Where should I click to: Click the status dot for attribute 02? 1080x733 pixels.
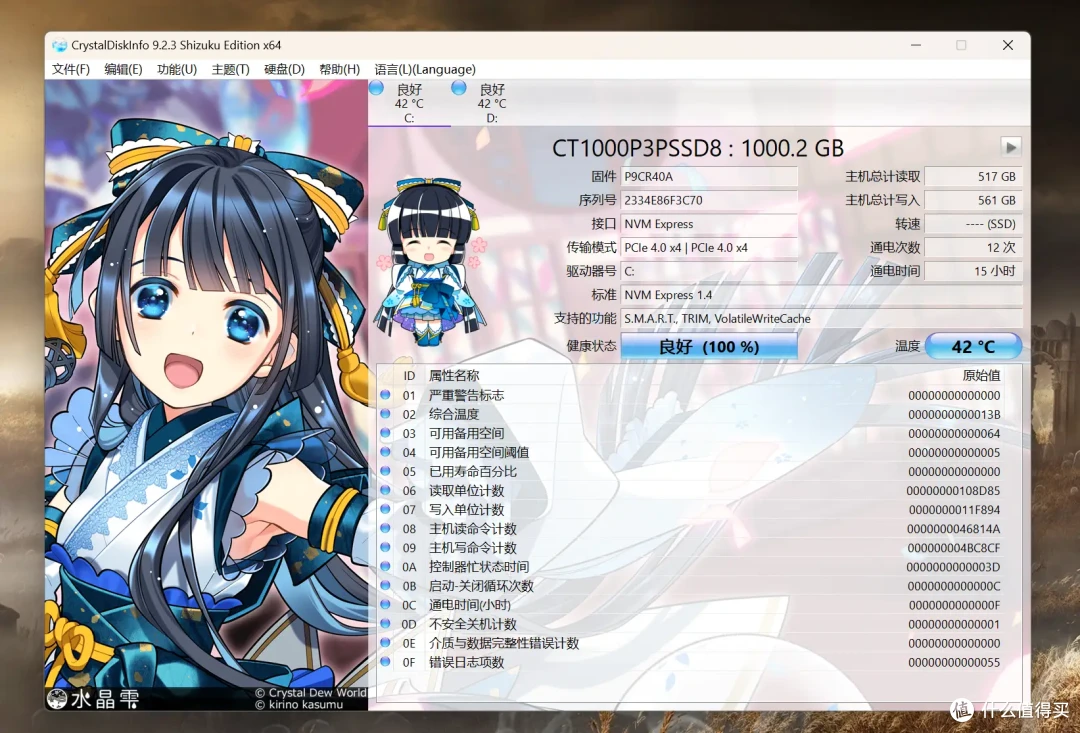[x=385, y=414]
